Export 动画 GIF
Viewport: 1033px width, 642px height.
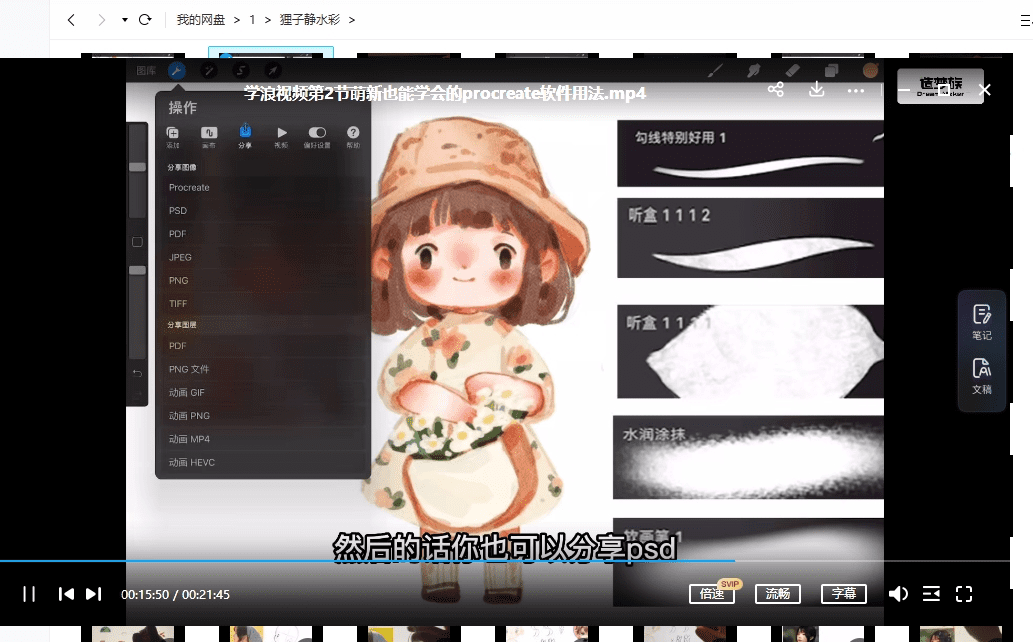(263, 392)
